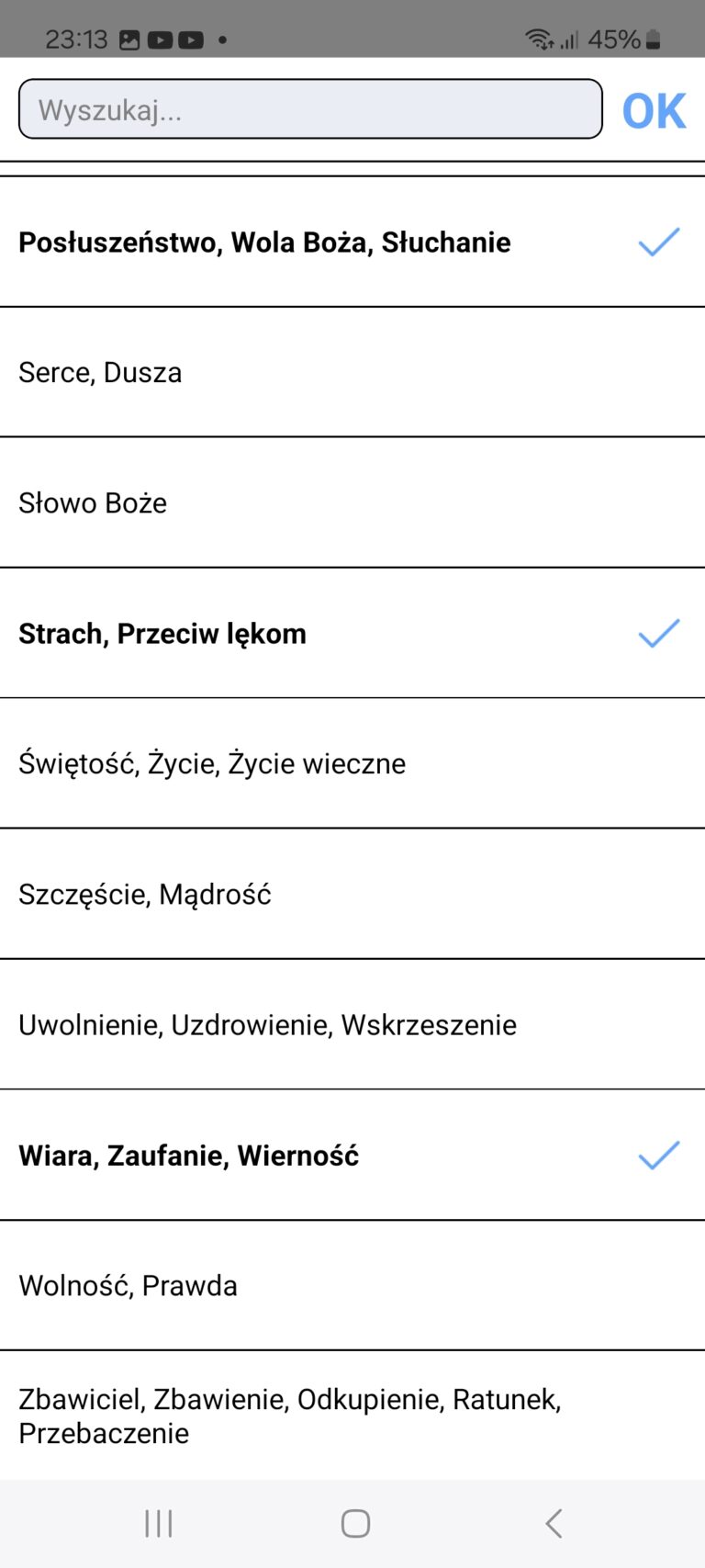
Task: Choose "Świętość, Życie, Życie wieczne"
Action: pyautogui.click(x=352, y=763)
